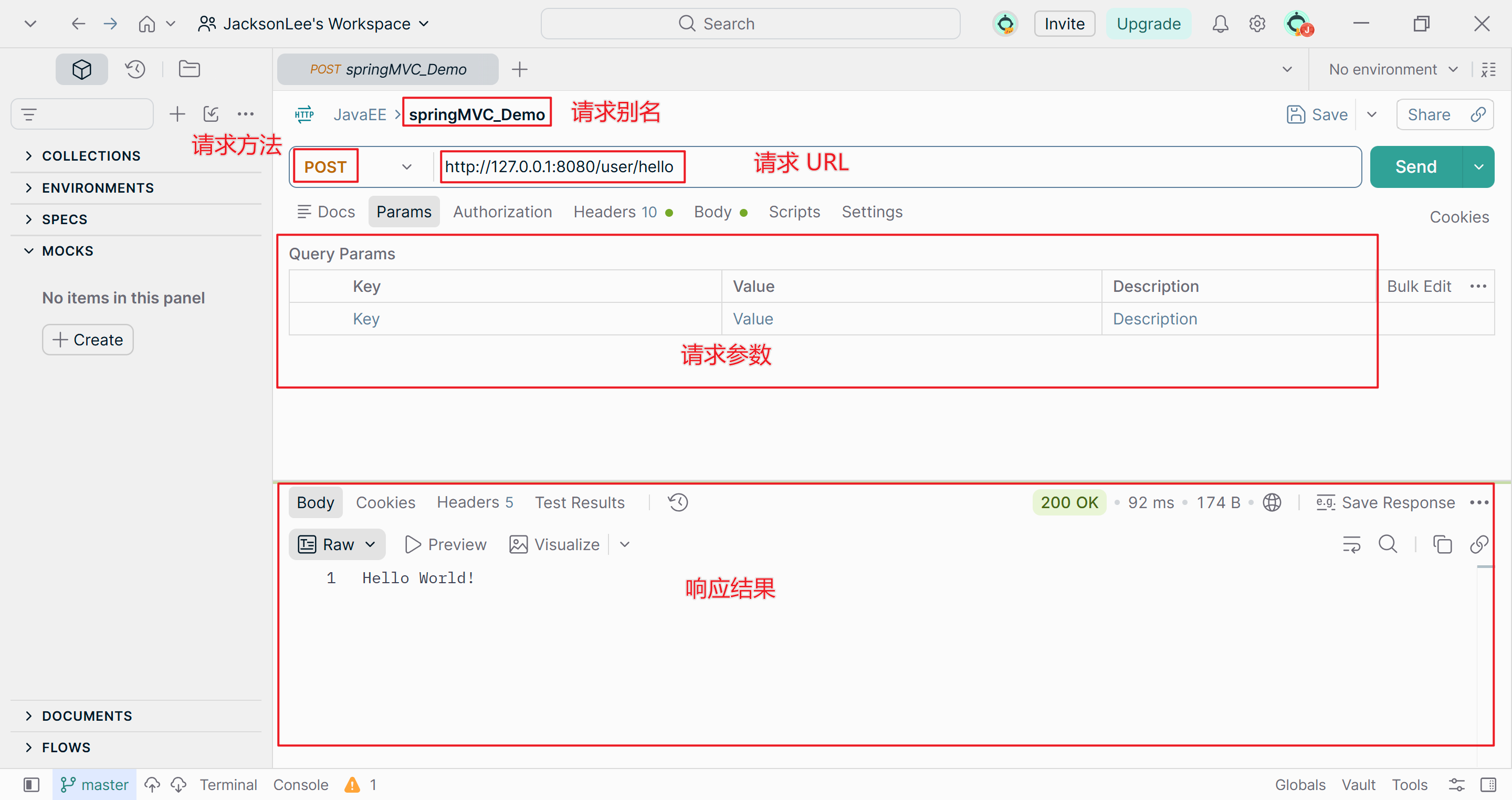Copy the request link icon next to Share
Viewport: 1512px width, 800px height.
pyautogui.click(x=1478, y=114)
